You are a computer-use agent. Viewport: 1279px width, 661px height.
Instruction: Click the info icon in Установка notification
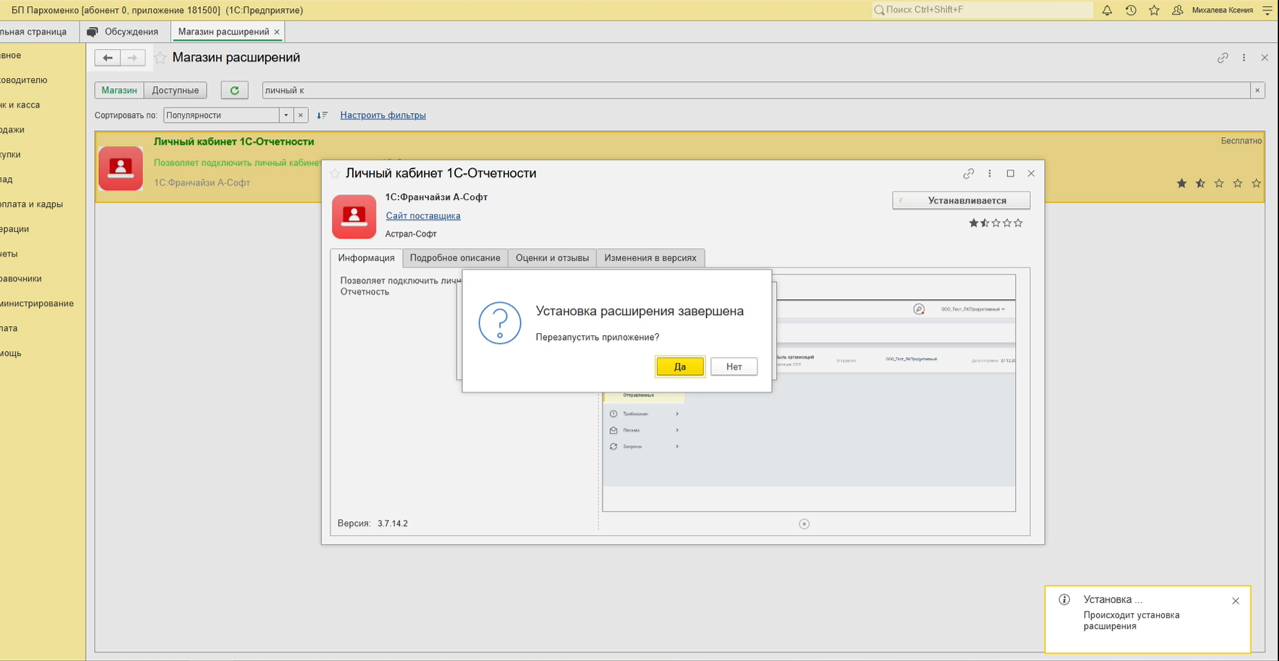coord(1064,600)
